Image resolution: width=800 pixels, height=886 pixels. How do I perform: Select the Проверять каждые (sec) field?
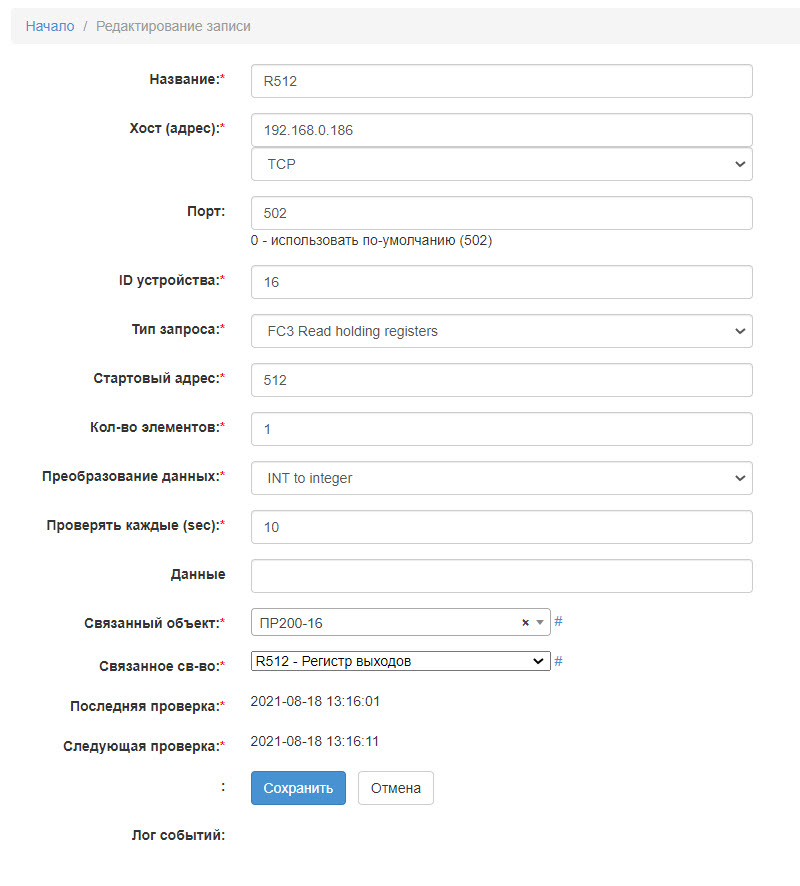501,527
